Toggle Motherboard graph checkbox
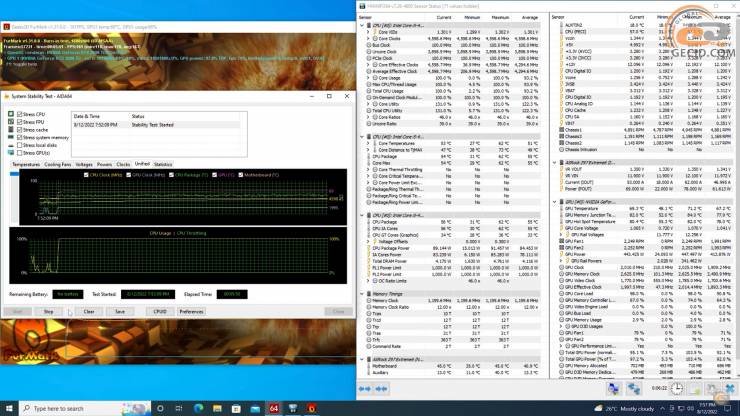The height and width of the screenshot is (416, 740). click(241, 175)
